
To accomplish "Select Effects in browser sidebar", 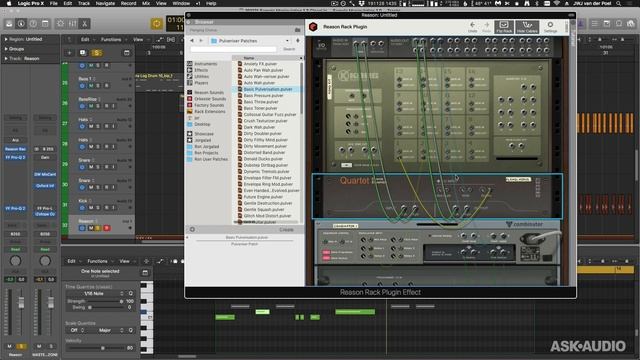I will point(201,70).
